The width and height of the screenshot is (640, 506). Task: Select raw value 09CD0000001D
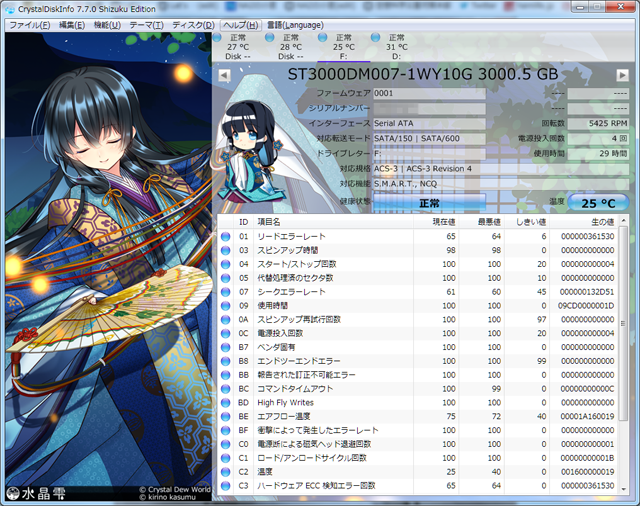click(586, 306)
